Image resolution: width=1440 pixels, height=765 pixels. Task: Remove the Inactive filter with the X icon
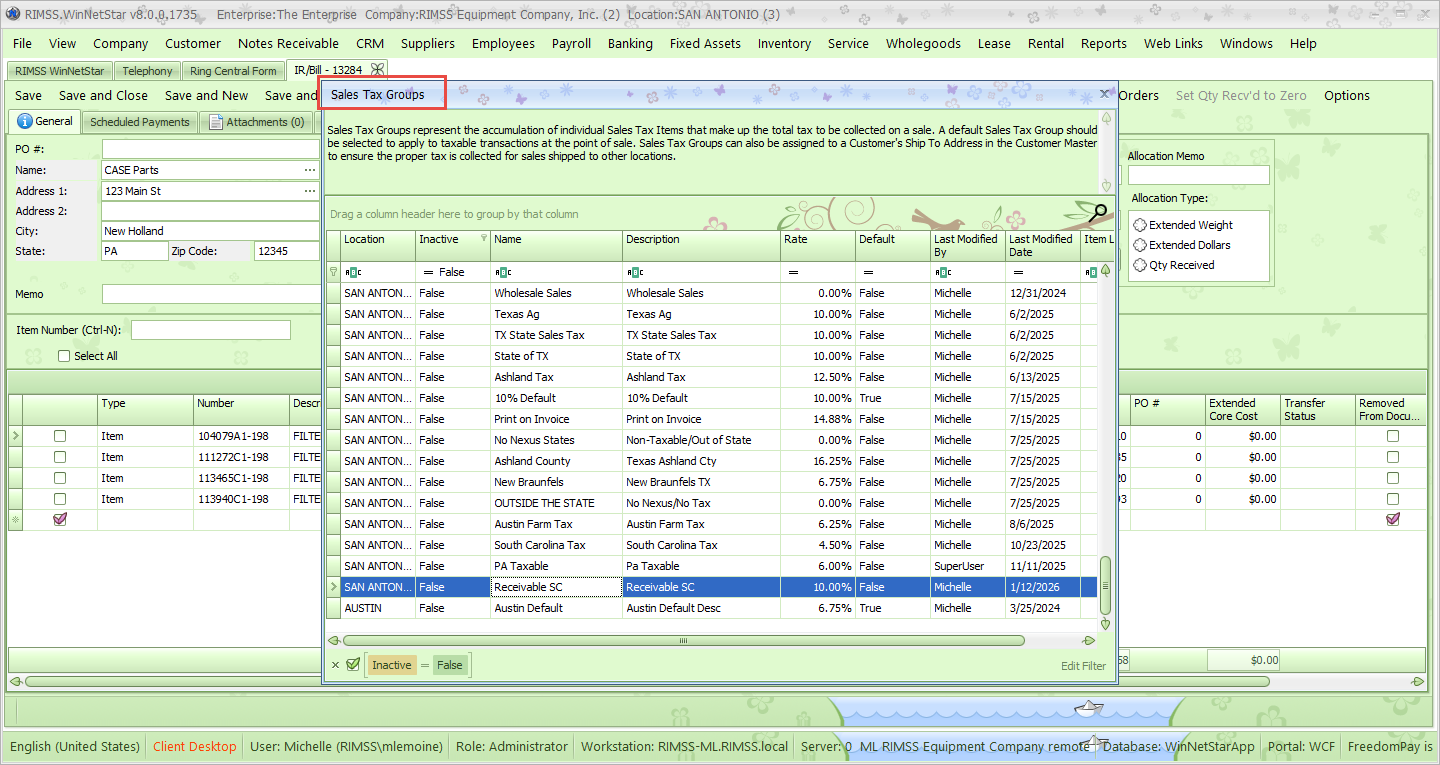coord(335,665)
